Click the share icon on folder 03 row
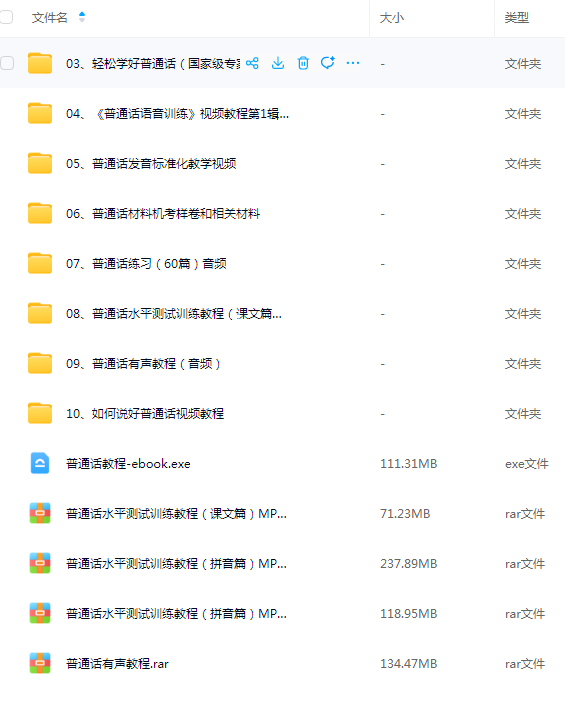 click(x=252, y=63)
